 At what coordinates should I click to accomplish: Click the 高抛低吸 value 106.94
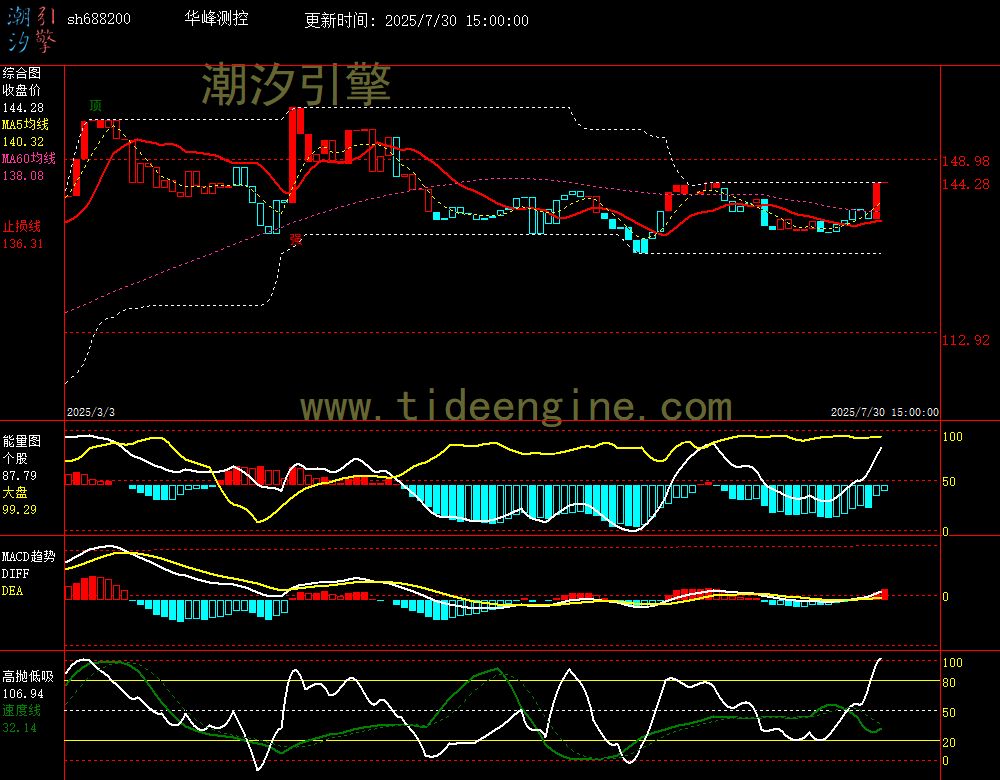[23, 693]
